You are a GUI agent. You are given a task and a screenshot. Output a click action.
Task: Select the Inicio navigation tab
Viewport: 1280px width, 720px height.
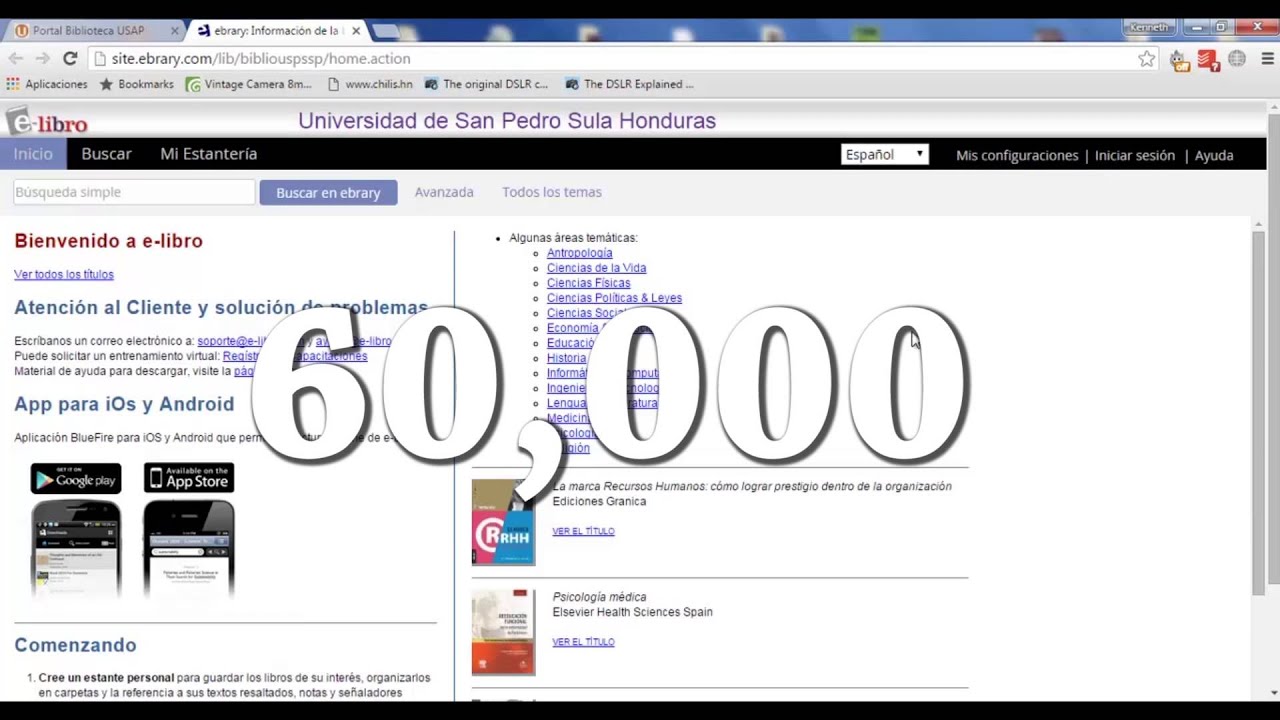[x=33, y=154]
